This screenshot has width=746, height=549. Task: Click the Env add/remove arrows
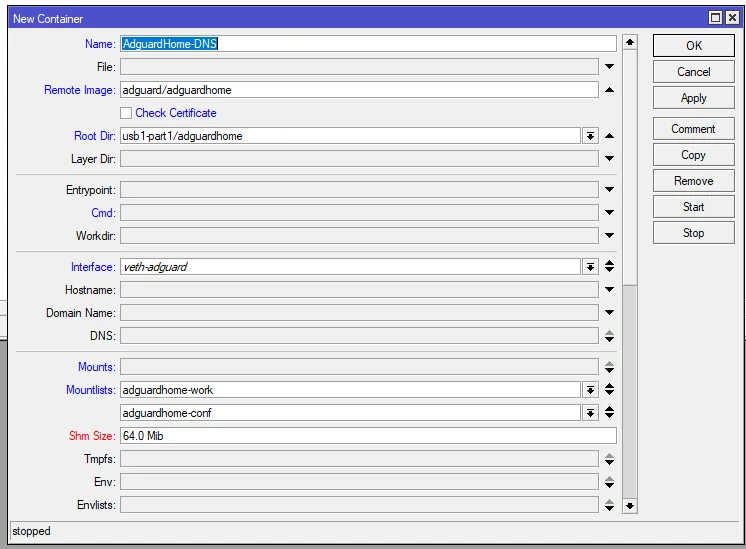pos(609,482)
